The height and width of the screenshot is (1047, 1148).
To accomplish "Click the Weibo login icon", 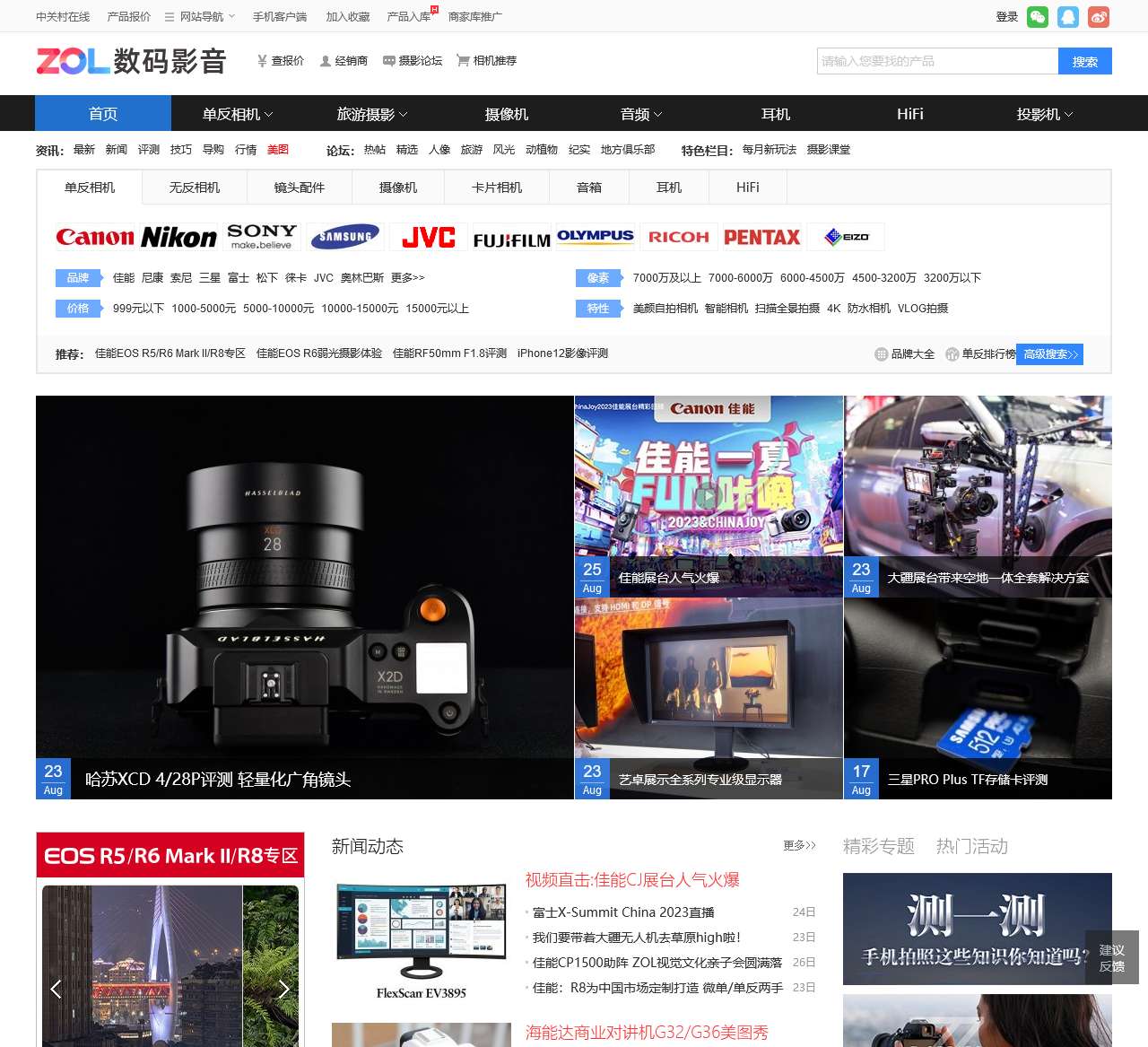I will coord(1099,17).
